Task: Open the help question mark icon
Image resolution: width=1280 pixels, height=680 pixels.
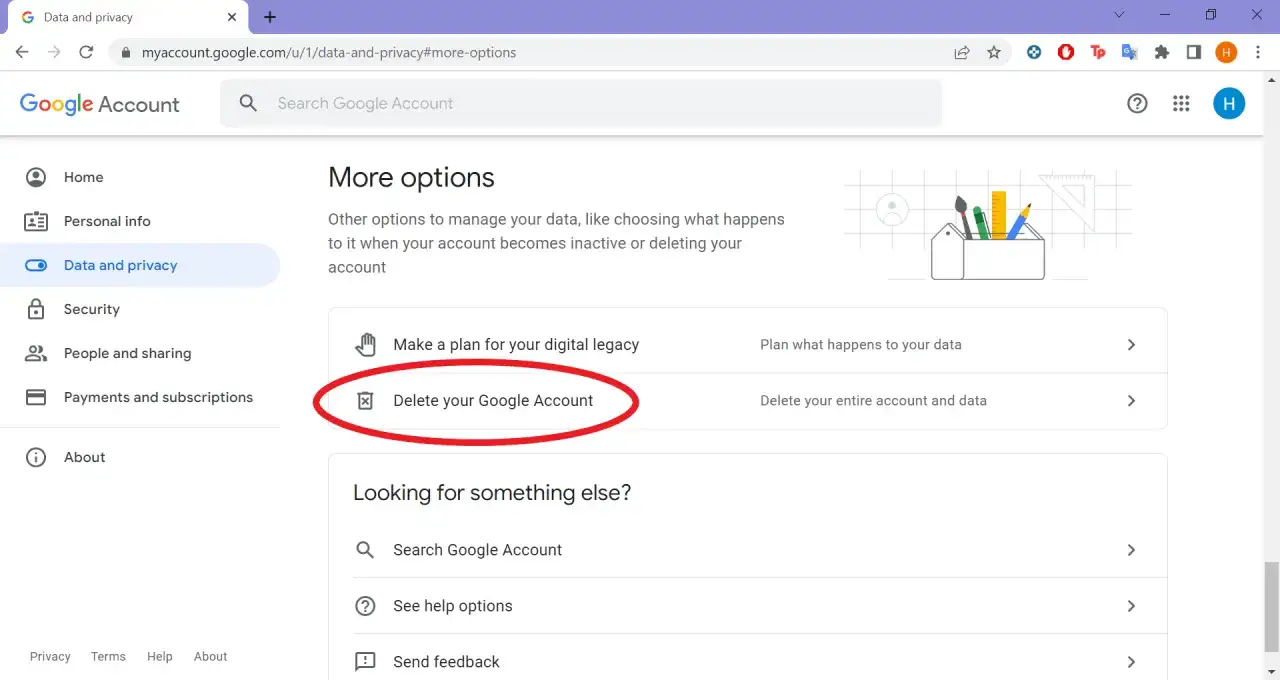Action: click(x=1137, y=103)
